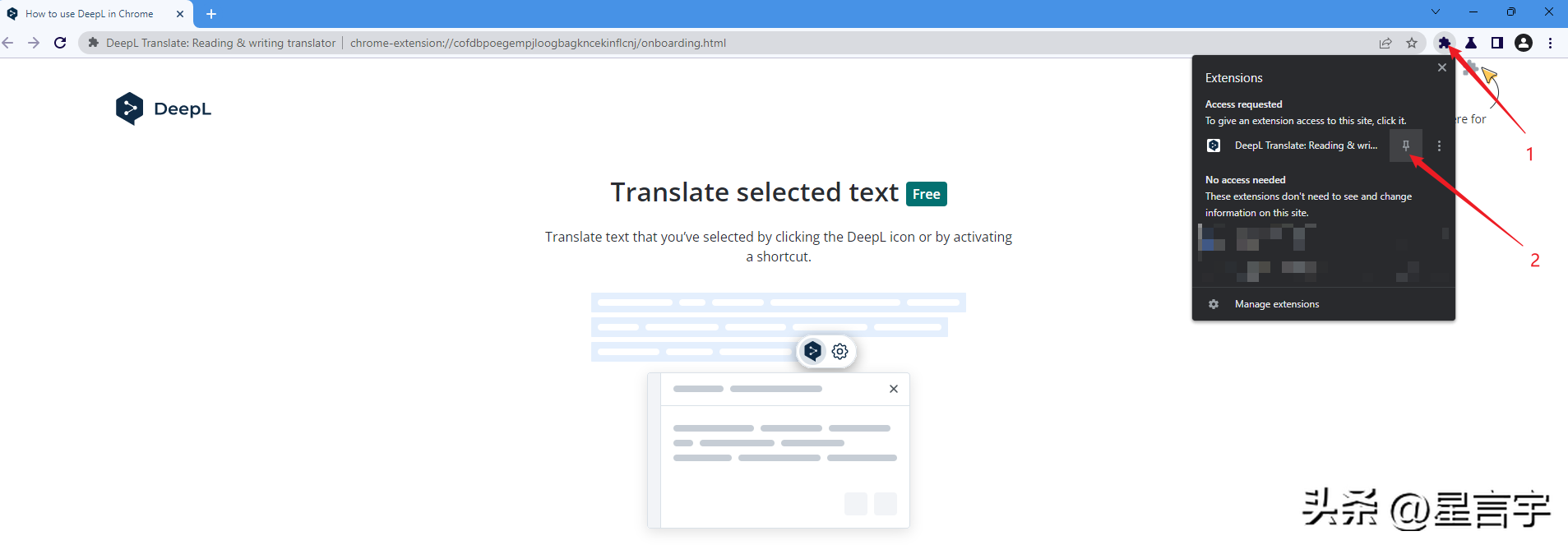Minimize the Chrome window

click(1473, 12)
